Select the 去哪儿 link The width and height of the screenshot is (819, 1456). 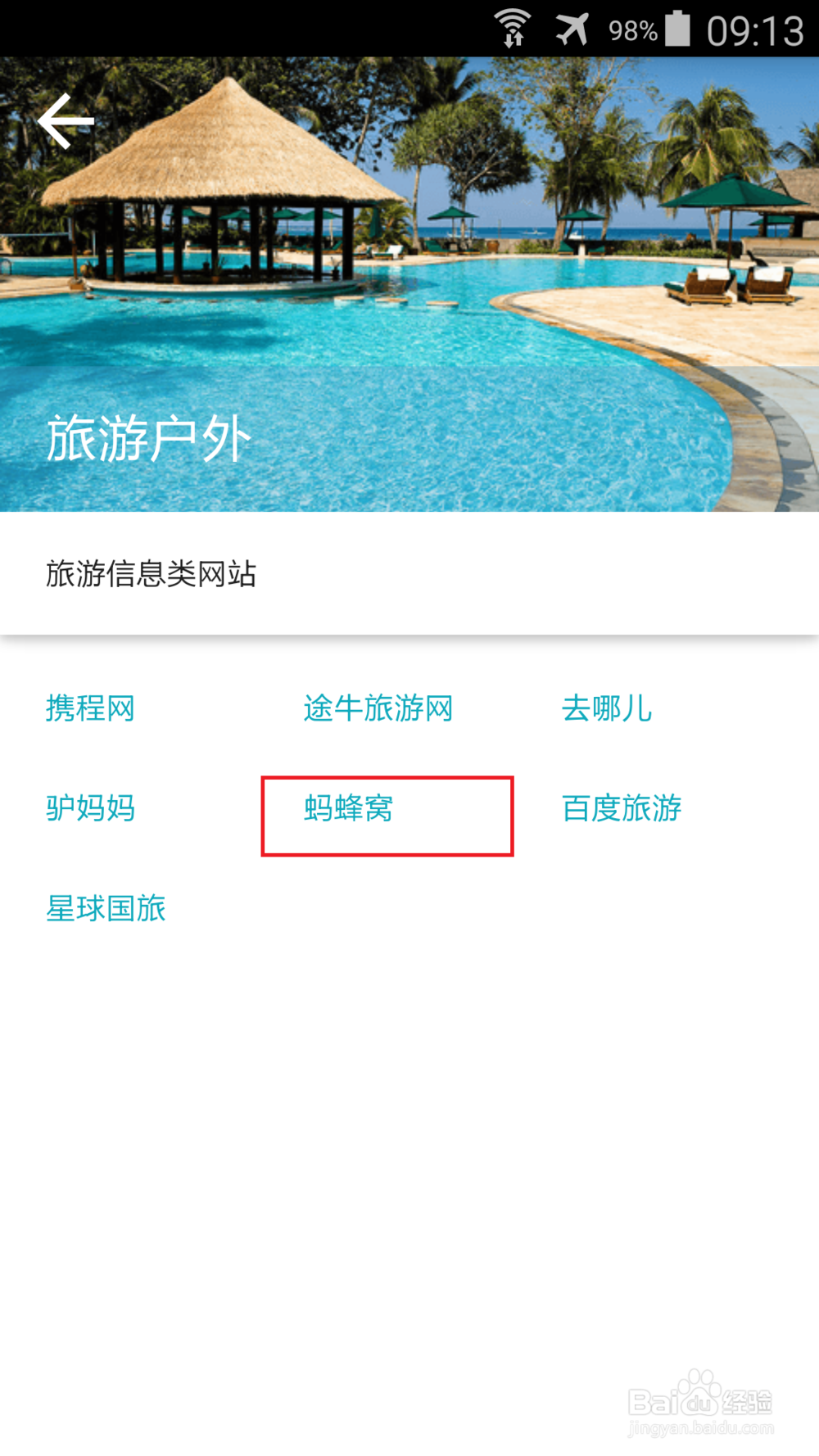(606, 708)
